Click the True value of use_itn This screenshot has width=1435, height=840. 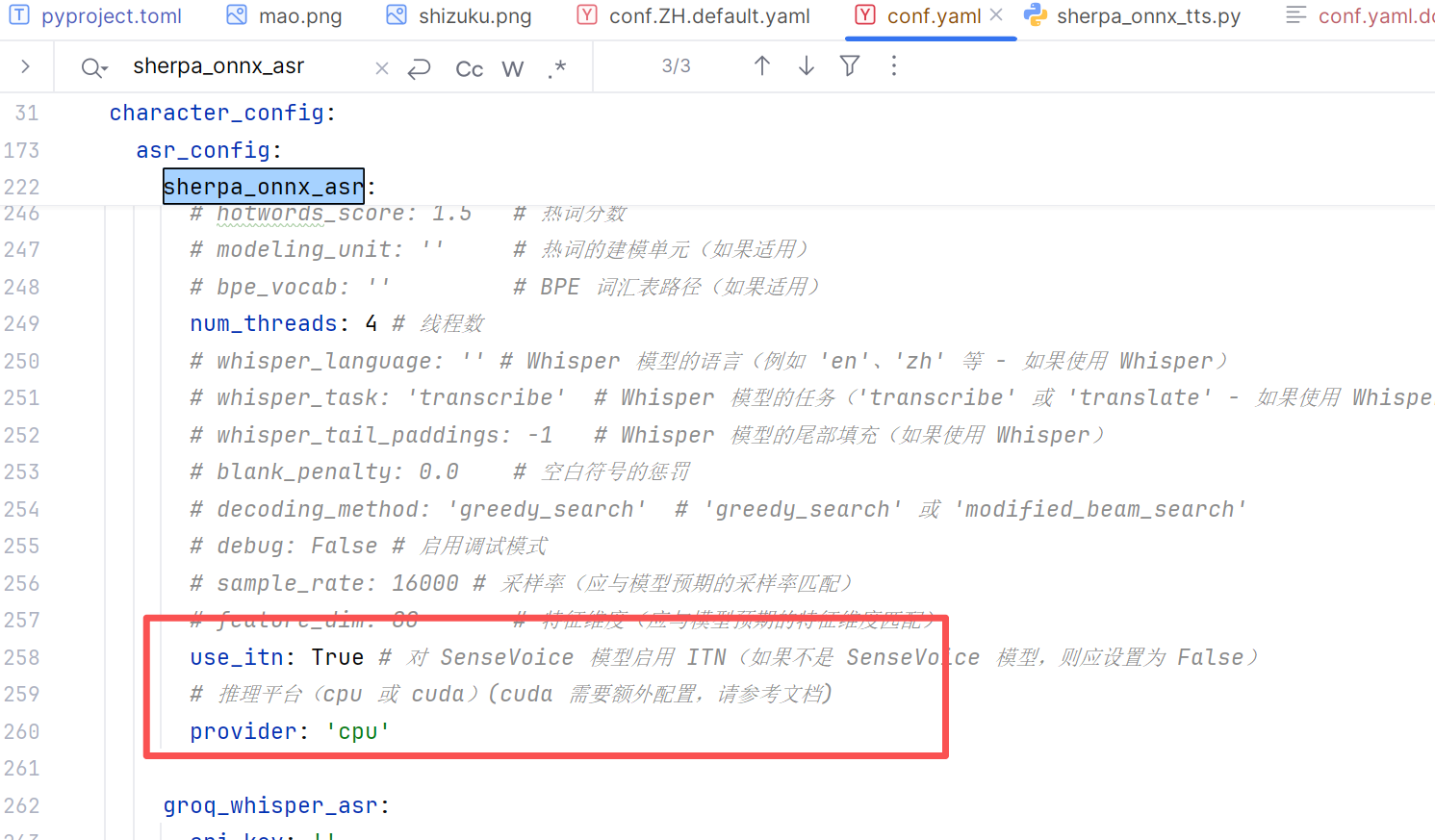point(338,657)
